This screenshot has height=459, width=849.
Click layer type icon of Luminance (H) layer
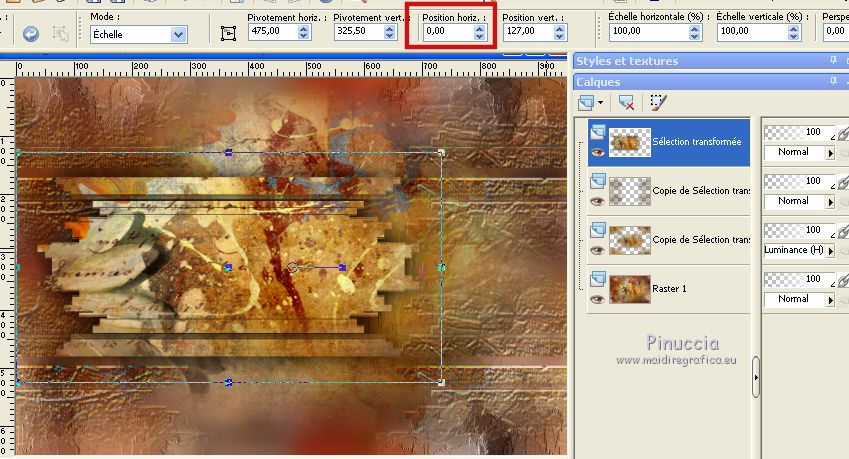(x=598, y=230)
